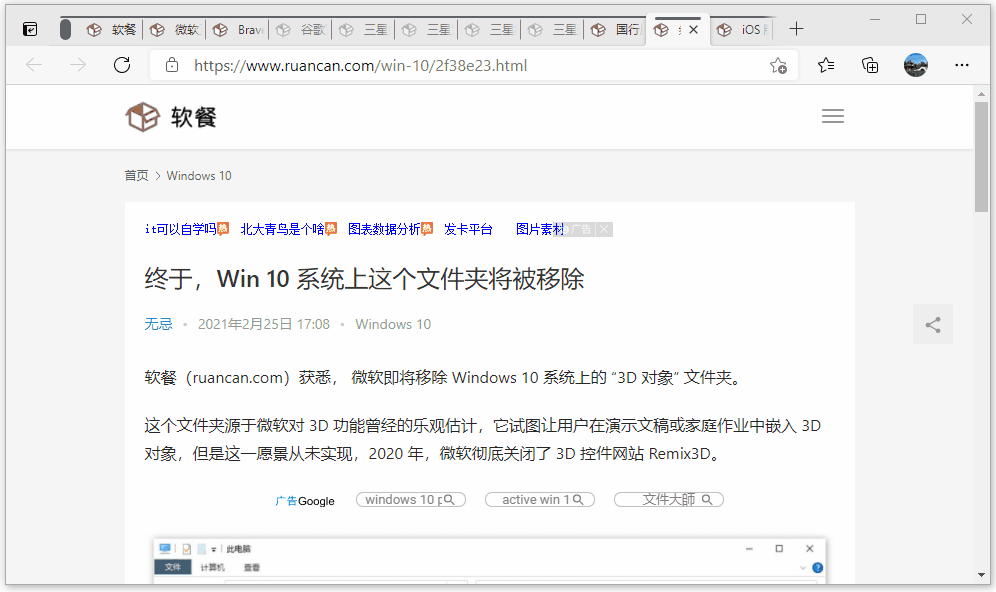This screenshot has width=996, height=592.
Task: Click the forward navigation arrow
Action: [77, 65]
